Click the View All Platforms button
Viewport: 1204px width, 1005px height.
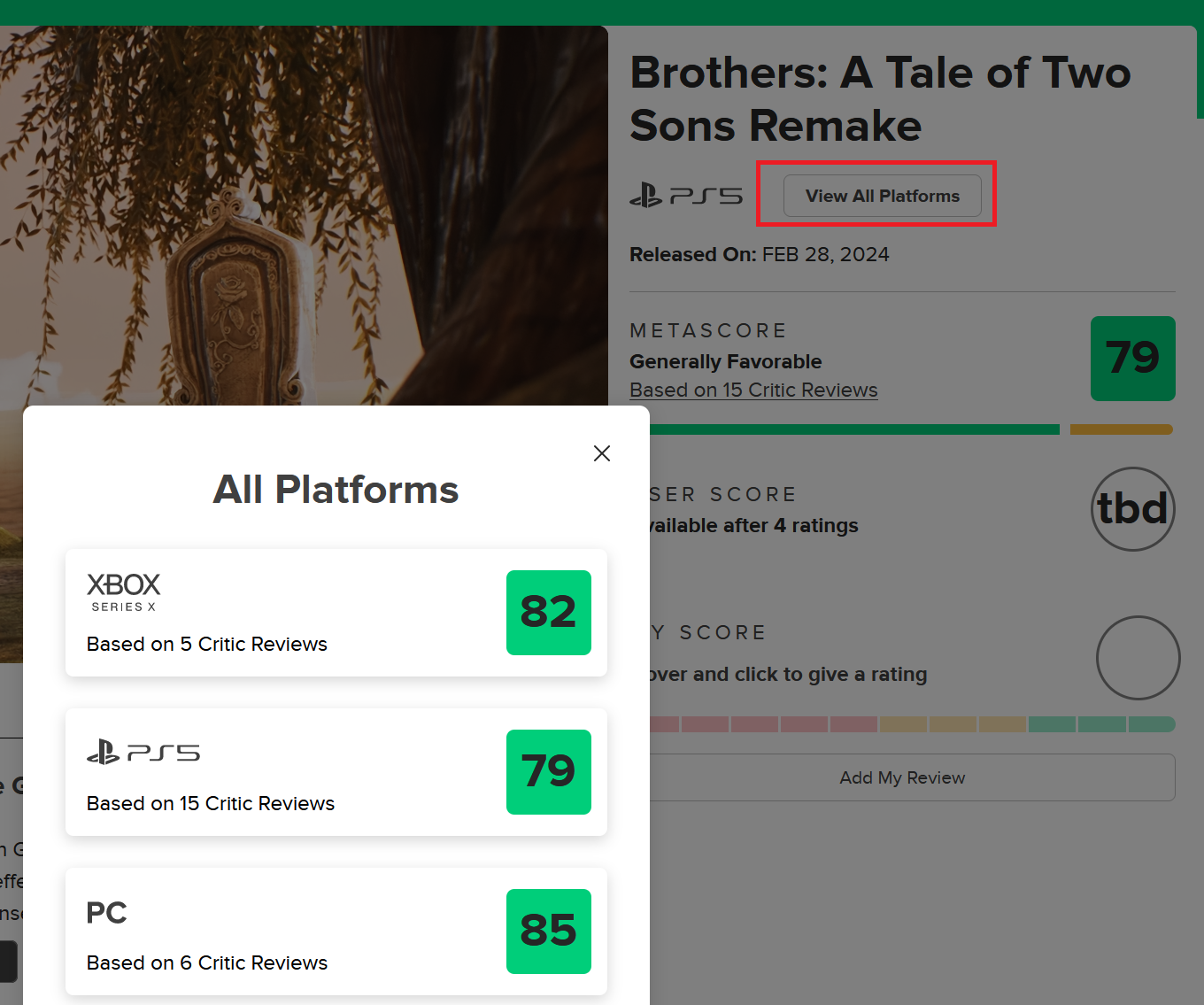[x=882, y=196]
